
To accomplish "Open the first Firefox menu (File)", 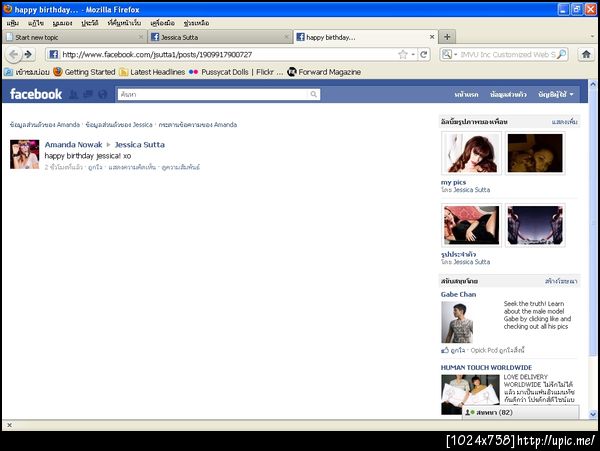I will [x=13, y=23].
